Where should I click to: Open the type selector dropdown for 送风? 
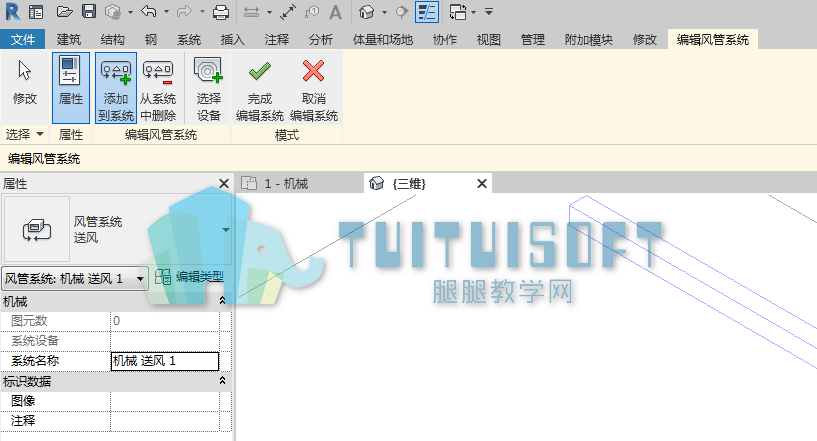(226, 230)
